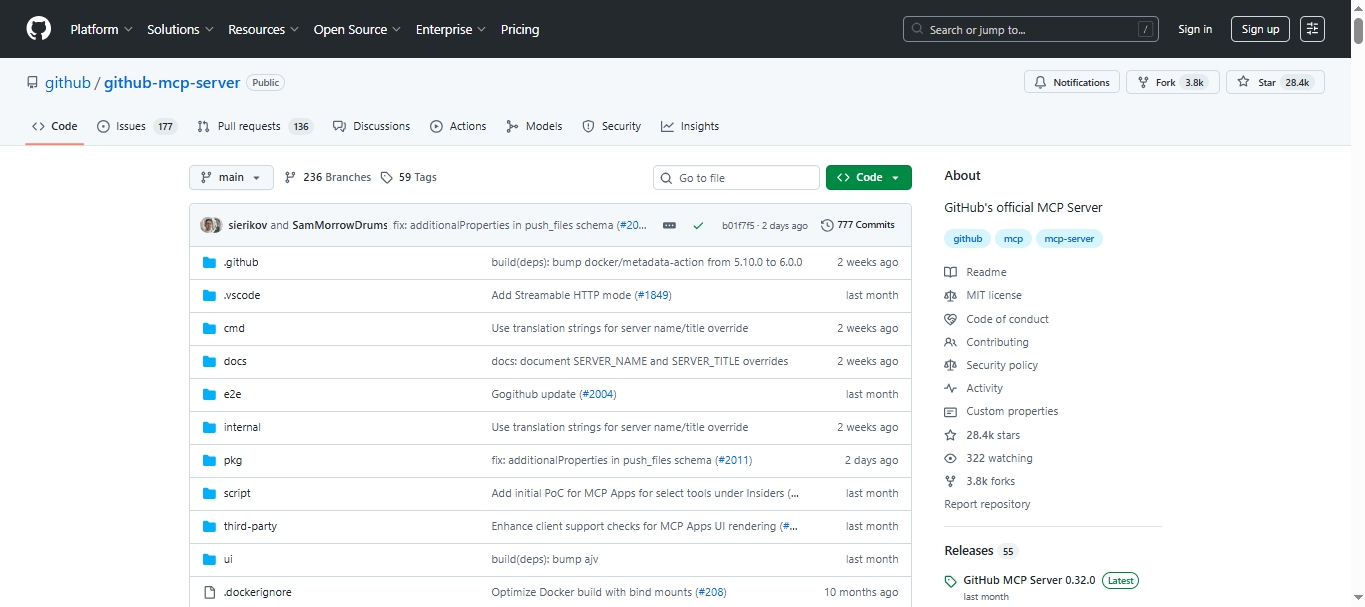This screenshot has width=1365, height=607.
Task: Open the main branch selector
Action: [231, 177]
